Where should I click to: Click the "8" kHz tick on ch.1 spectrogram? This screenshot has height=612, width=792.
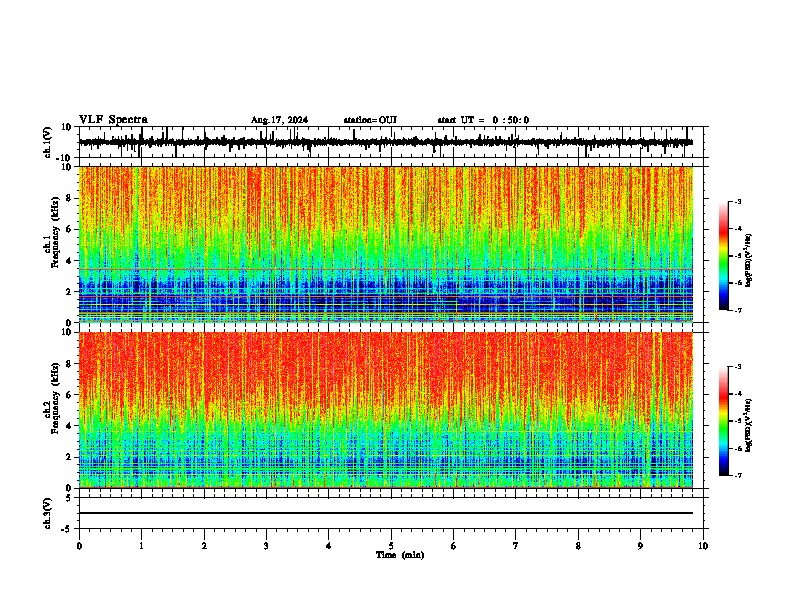[x=69, y=198]
